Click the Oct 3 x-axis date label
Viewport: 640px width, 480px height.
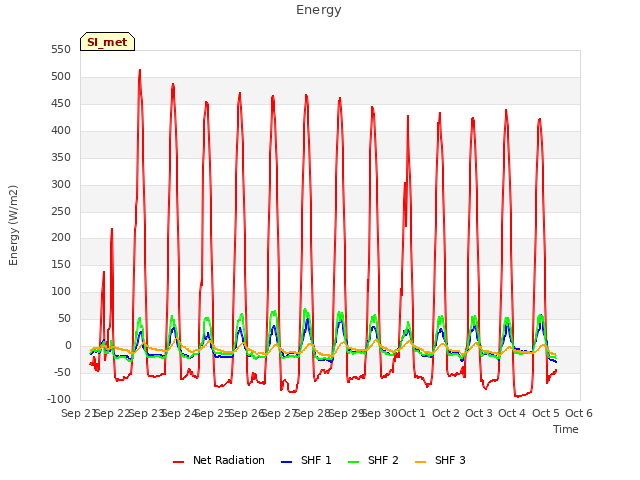tap(479, 413)
